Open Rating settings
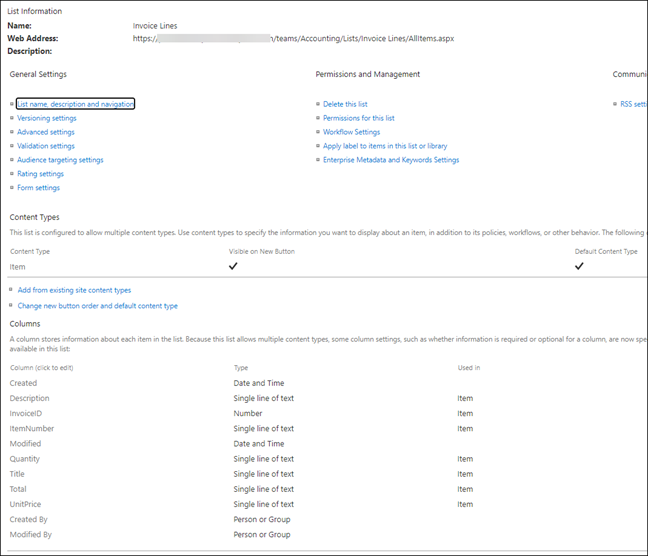 (x=40, y=174)
